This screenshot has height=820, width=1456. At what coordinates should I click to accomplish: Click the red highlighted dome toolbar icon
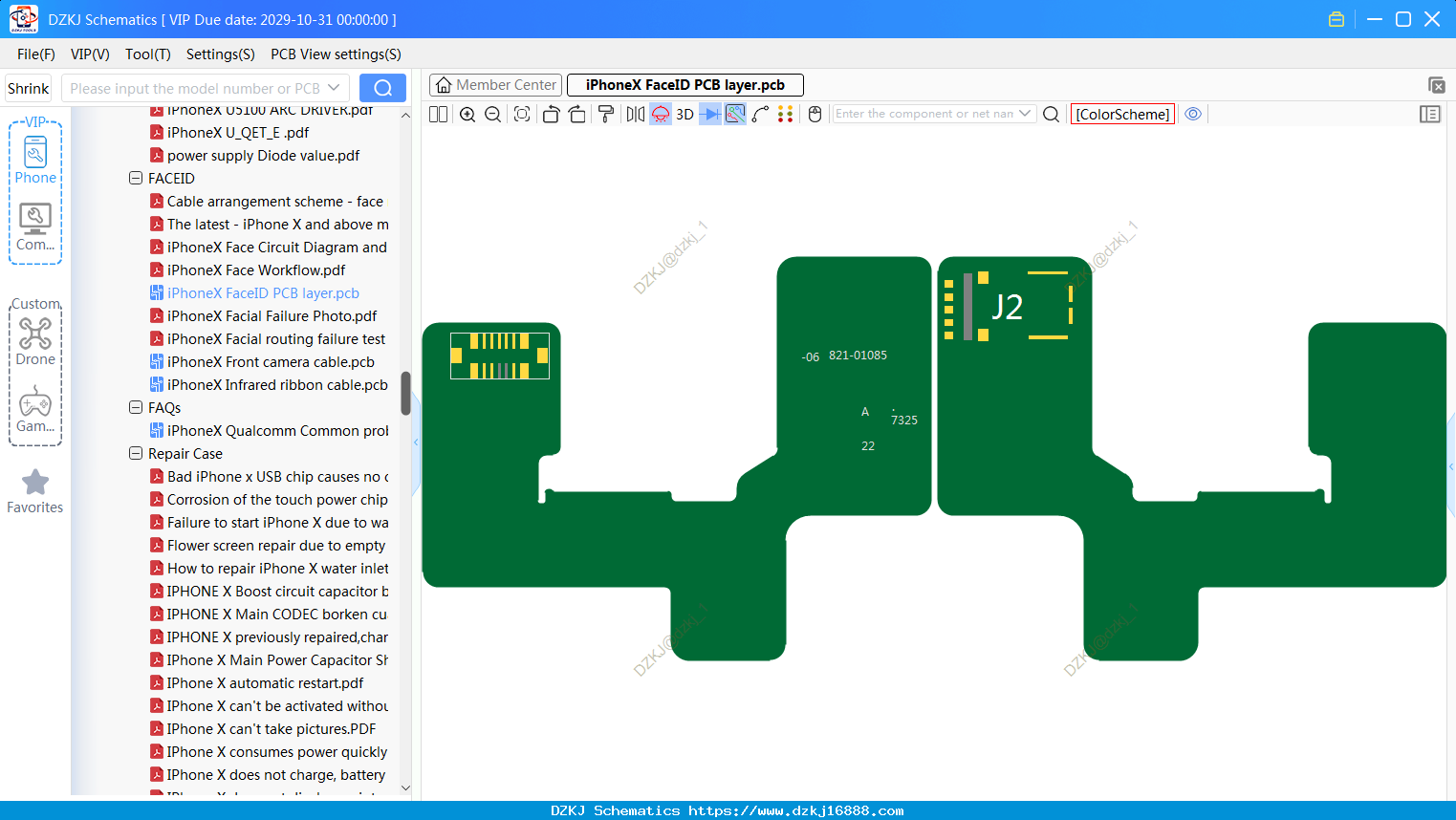[661, 114]
